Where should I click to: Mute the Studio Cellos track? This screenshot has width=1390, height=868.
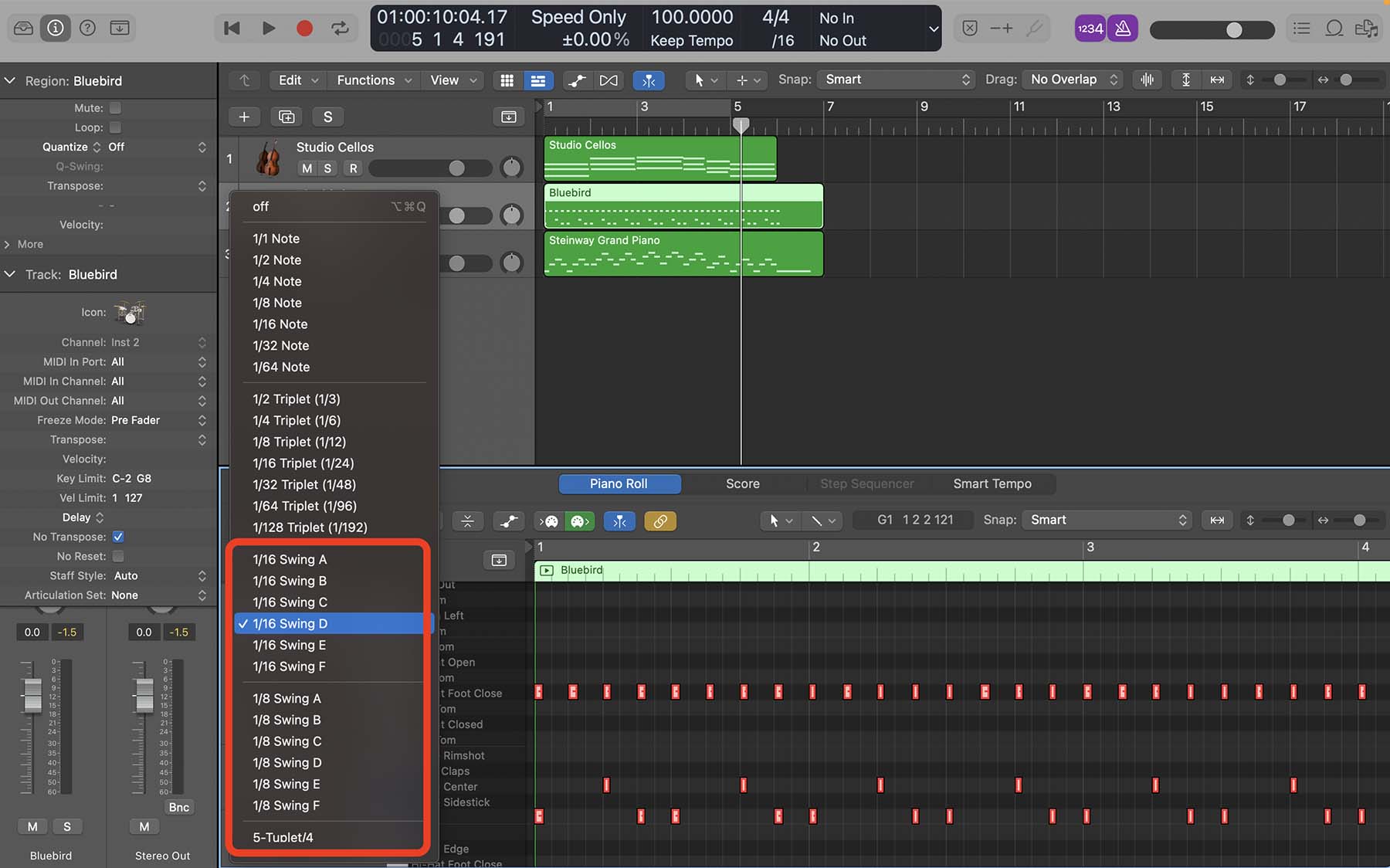307,168
